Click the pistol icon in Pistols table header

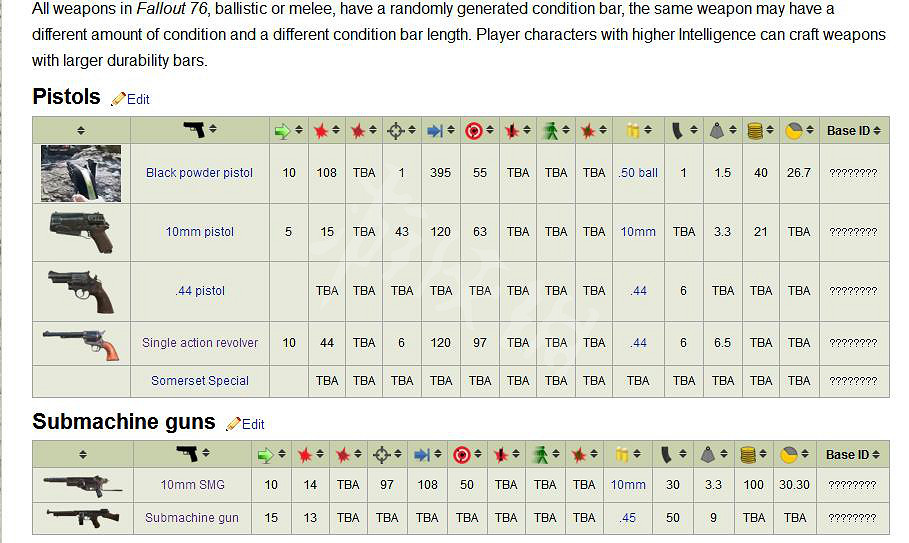pos(194,130)
